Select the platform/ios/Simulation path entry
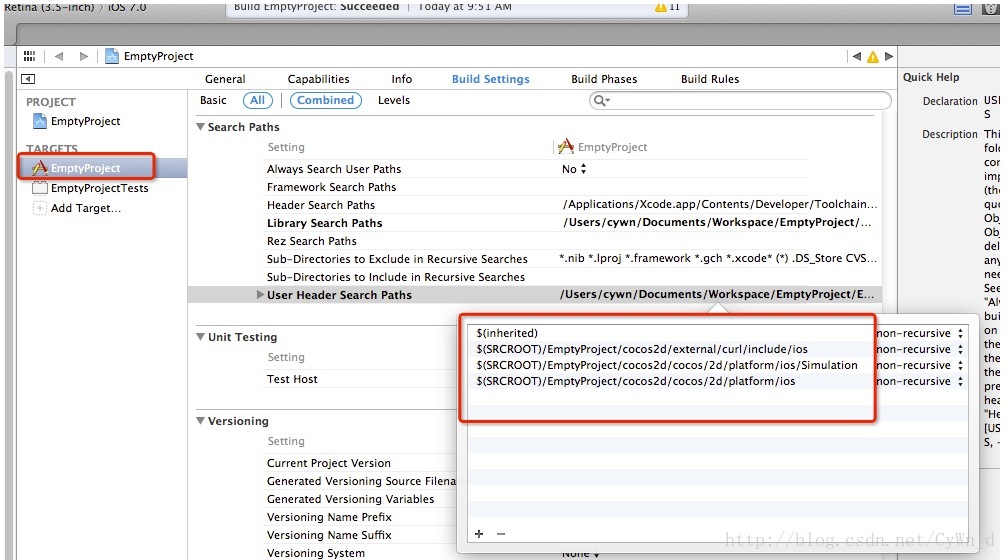 coord(667,365)
